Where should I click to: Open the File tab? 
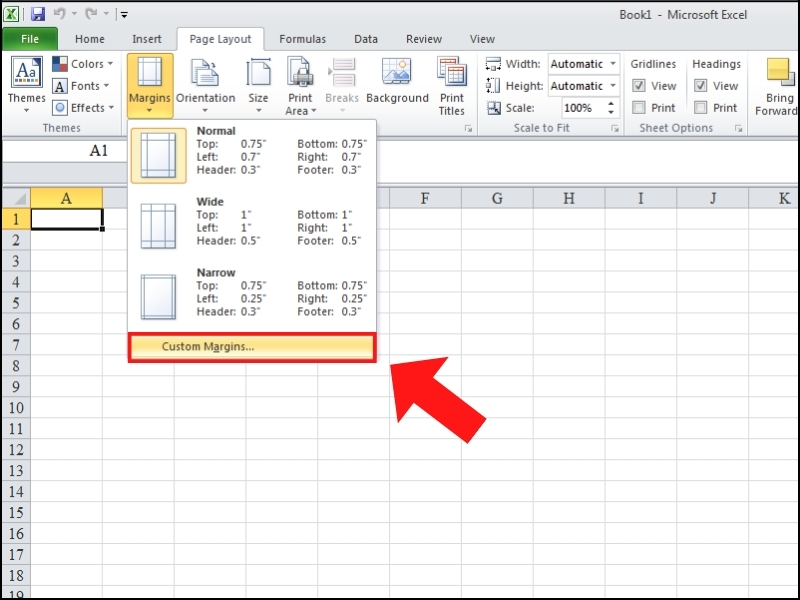coord(30,39)
